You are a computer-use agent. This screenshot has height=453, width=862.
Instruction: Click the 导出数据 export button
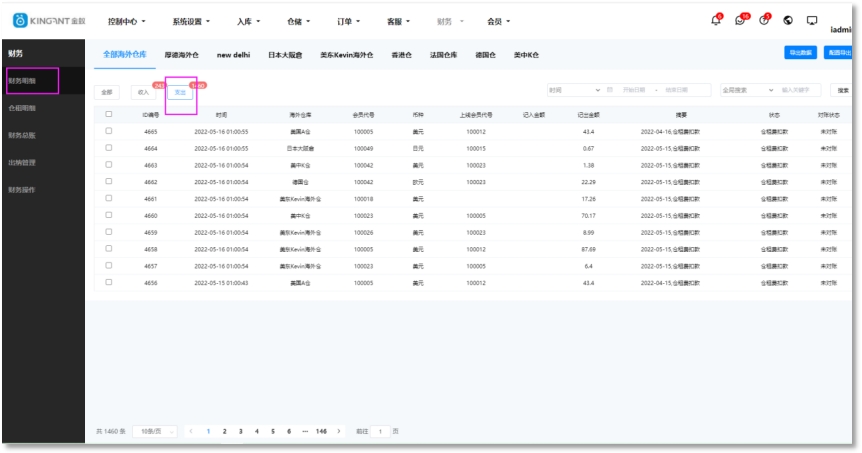click(801, 53)
